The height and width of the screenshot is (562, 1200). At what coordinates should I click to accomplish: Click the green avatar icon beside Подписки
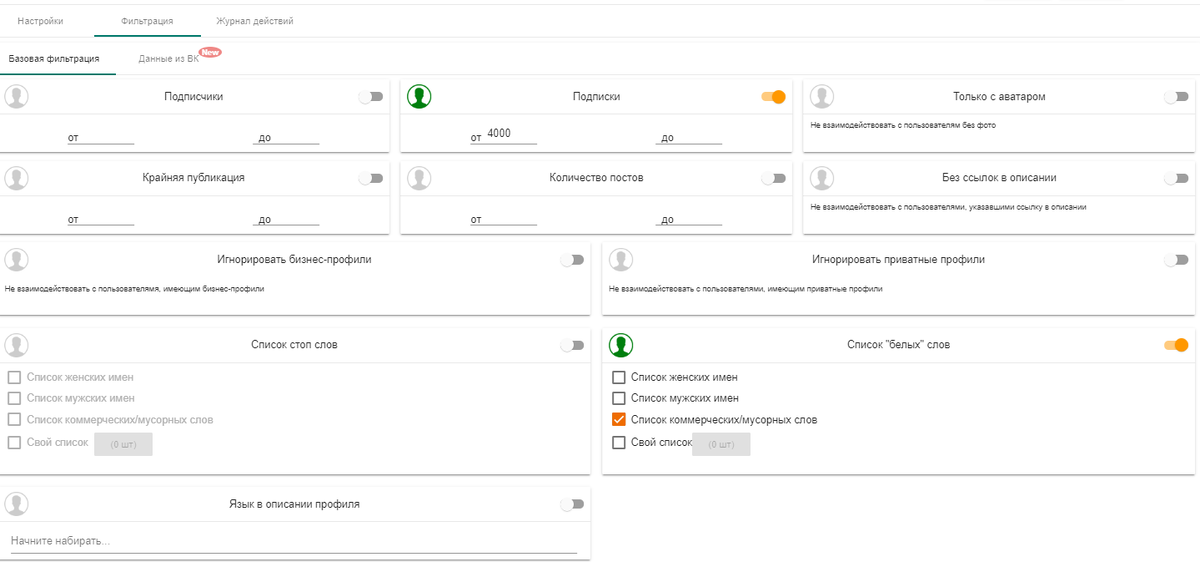pyautogui.click(x=421, y=96)
